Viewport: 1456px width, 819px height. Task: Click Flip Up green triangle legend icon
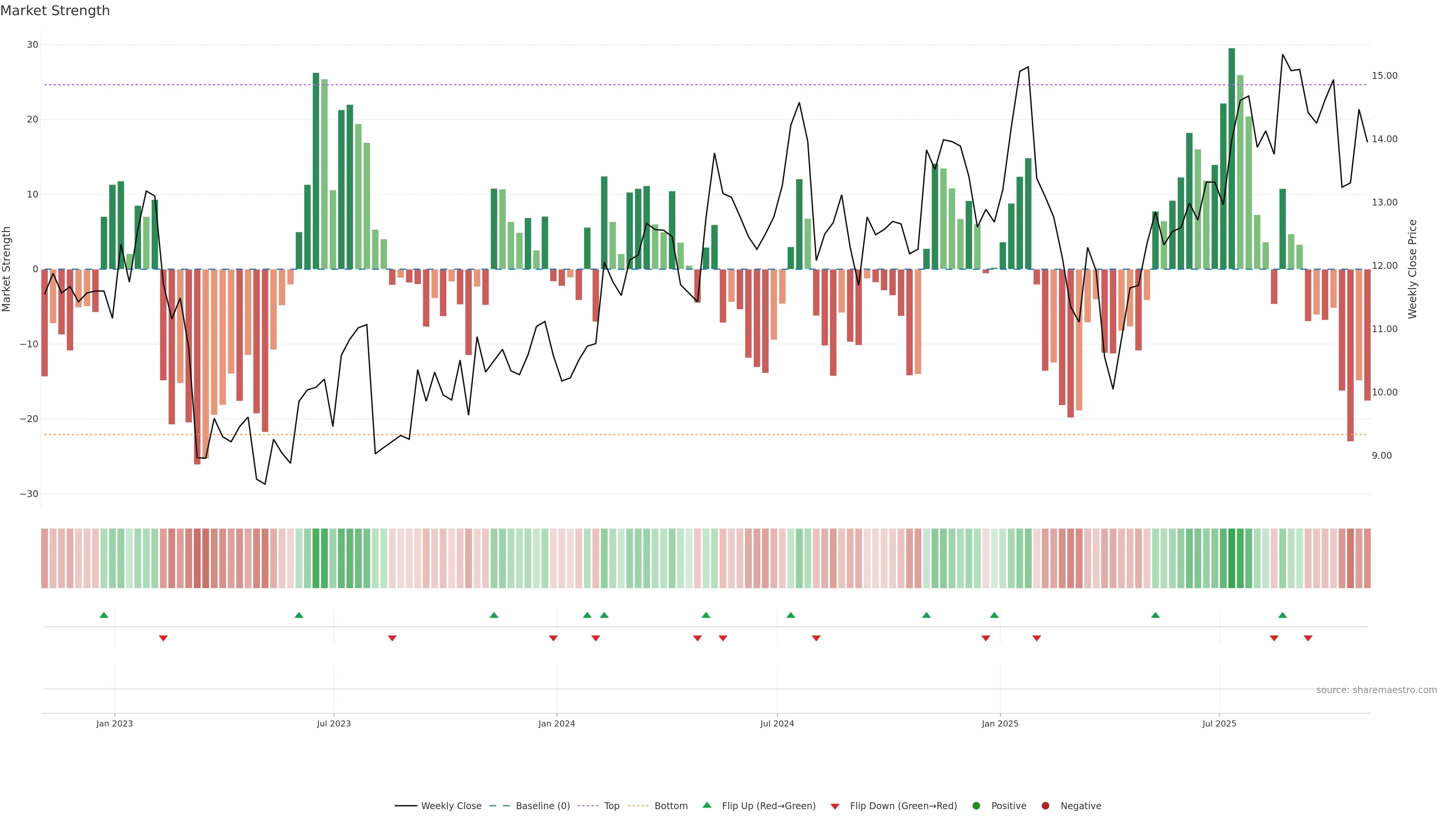pyautogui.click(x=706, y=805)
